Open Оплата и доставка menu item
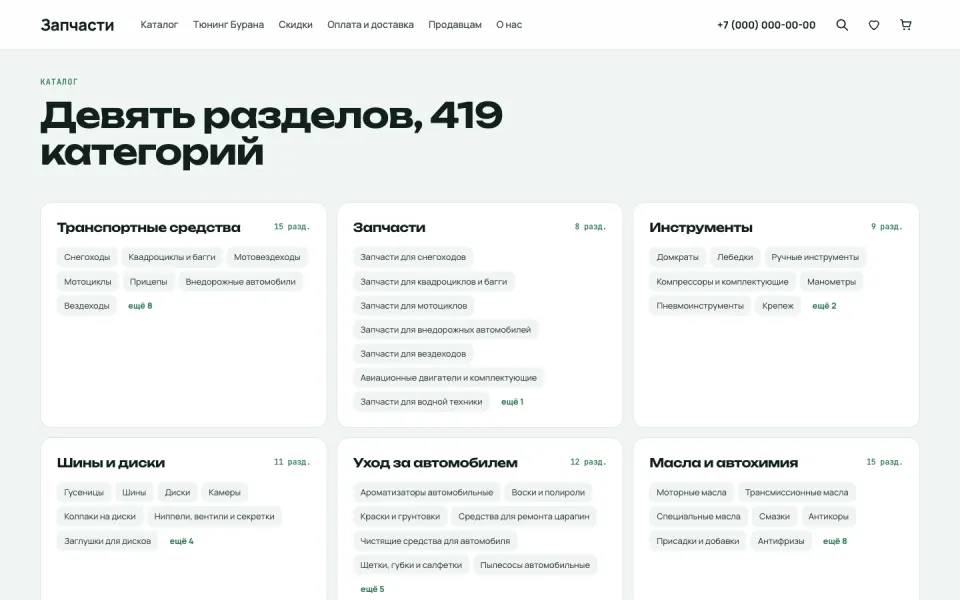 point(370,25)
